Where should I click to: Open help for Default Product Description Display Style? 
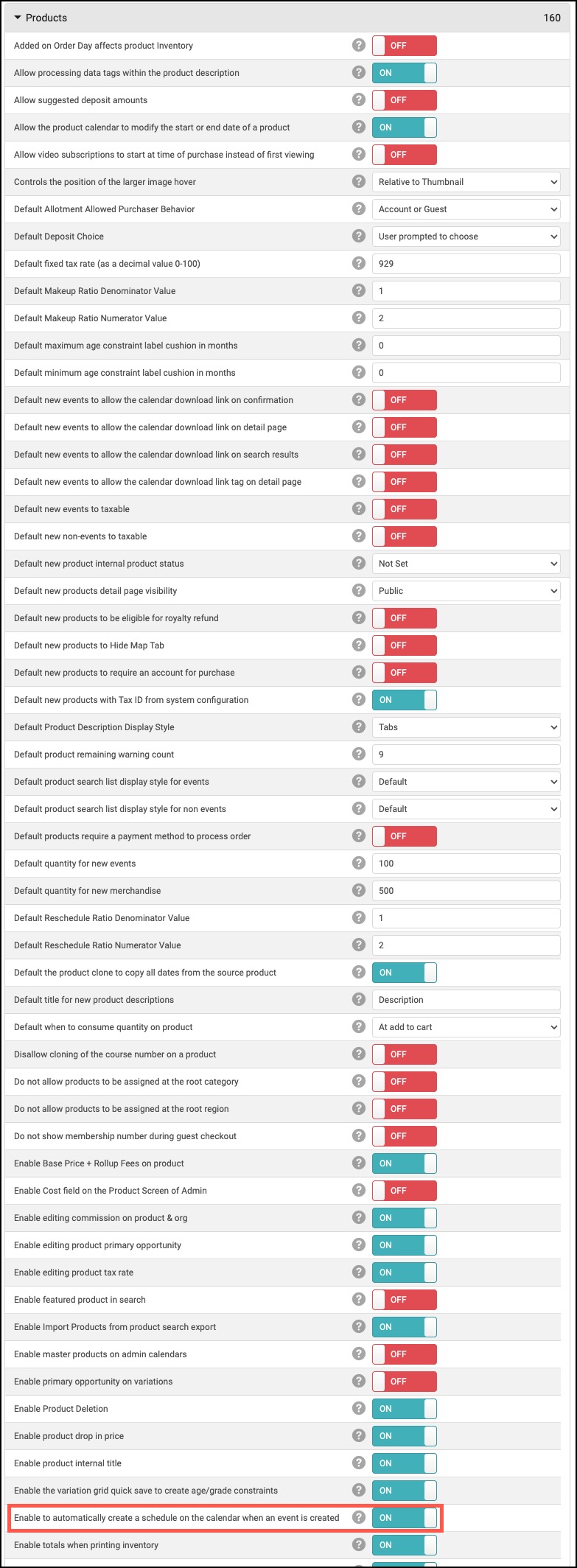(359, 727)
